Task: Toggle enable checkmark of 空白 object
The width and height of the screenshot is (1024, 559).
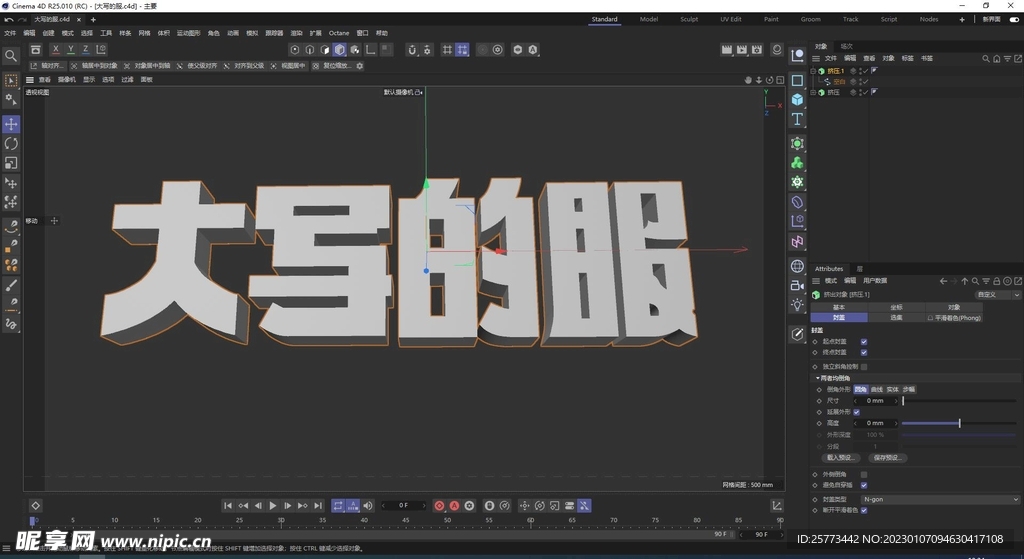Action: pyautogui.click(x=865, y=82)
